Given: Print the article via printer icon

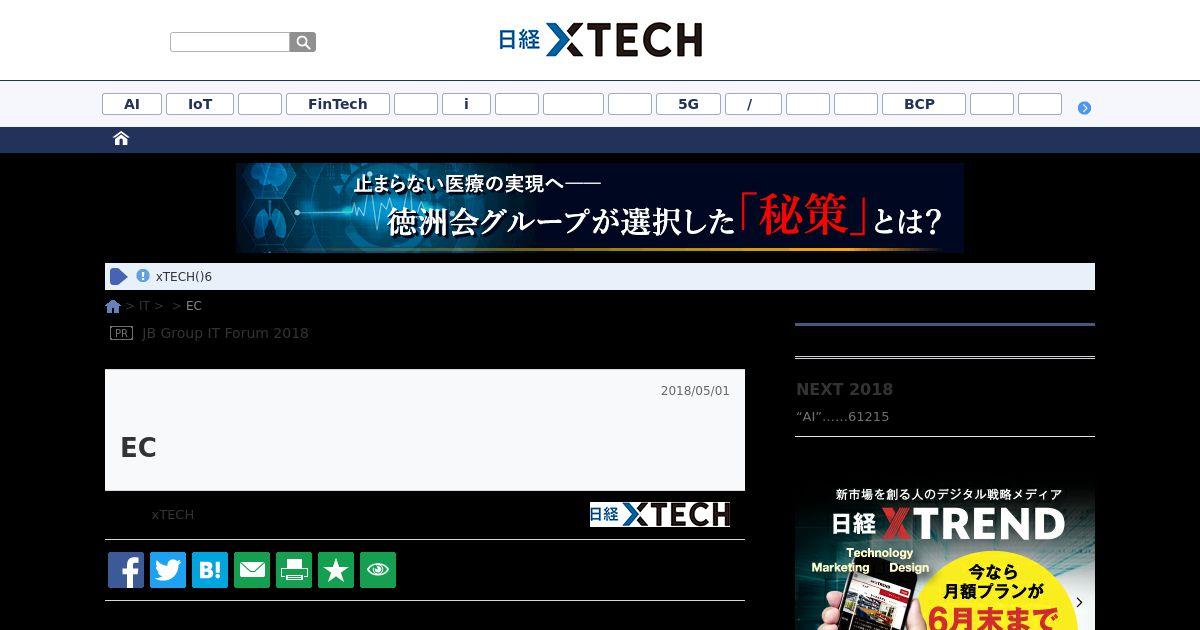Looking at the screenshot, I should coord(294,570).
